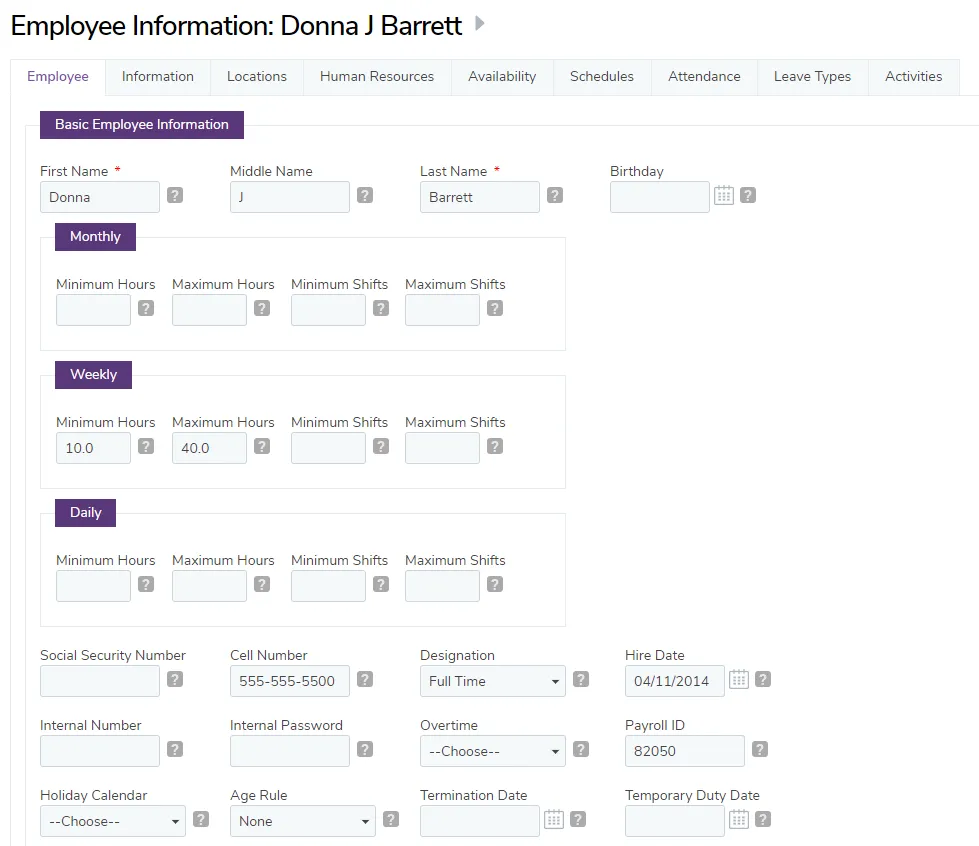Focus the Hire Date field 04/11/2014

pos(675,681)
